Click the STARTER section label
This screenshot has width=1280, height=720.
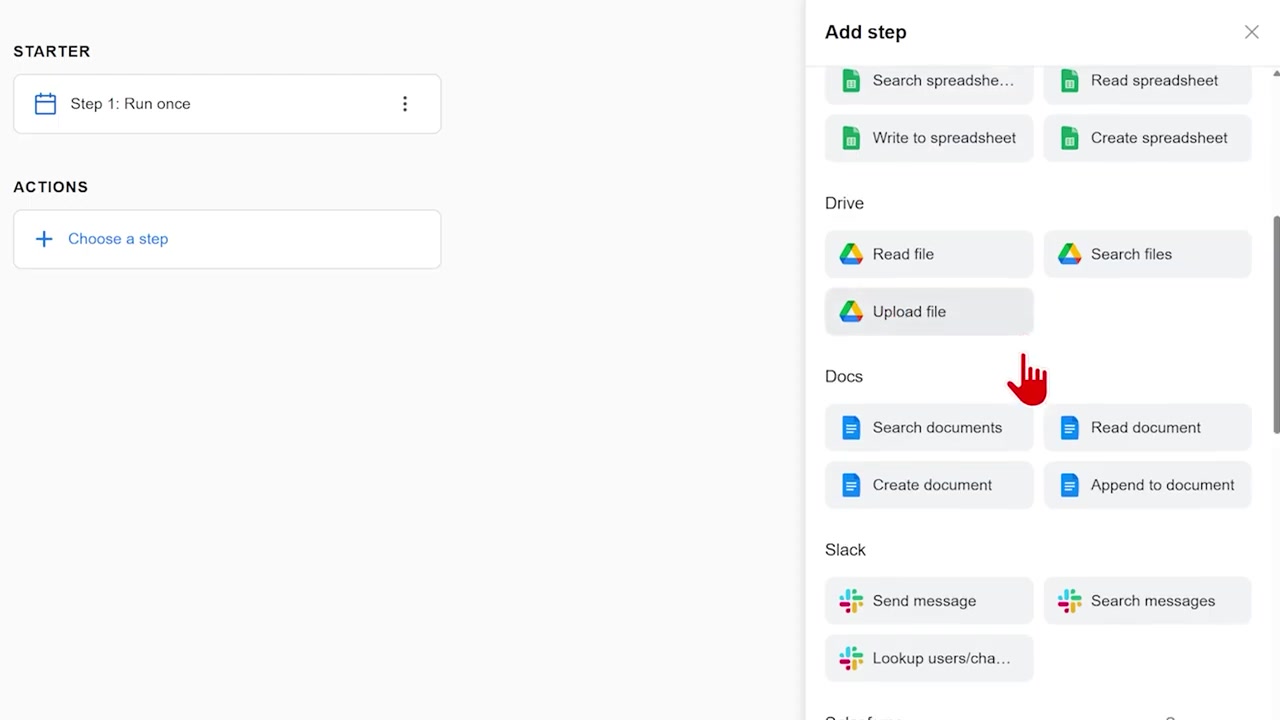point(52,51)
